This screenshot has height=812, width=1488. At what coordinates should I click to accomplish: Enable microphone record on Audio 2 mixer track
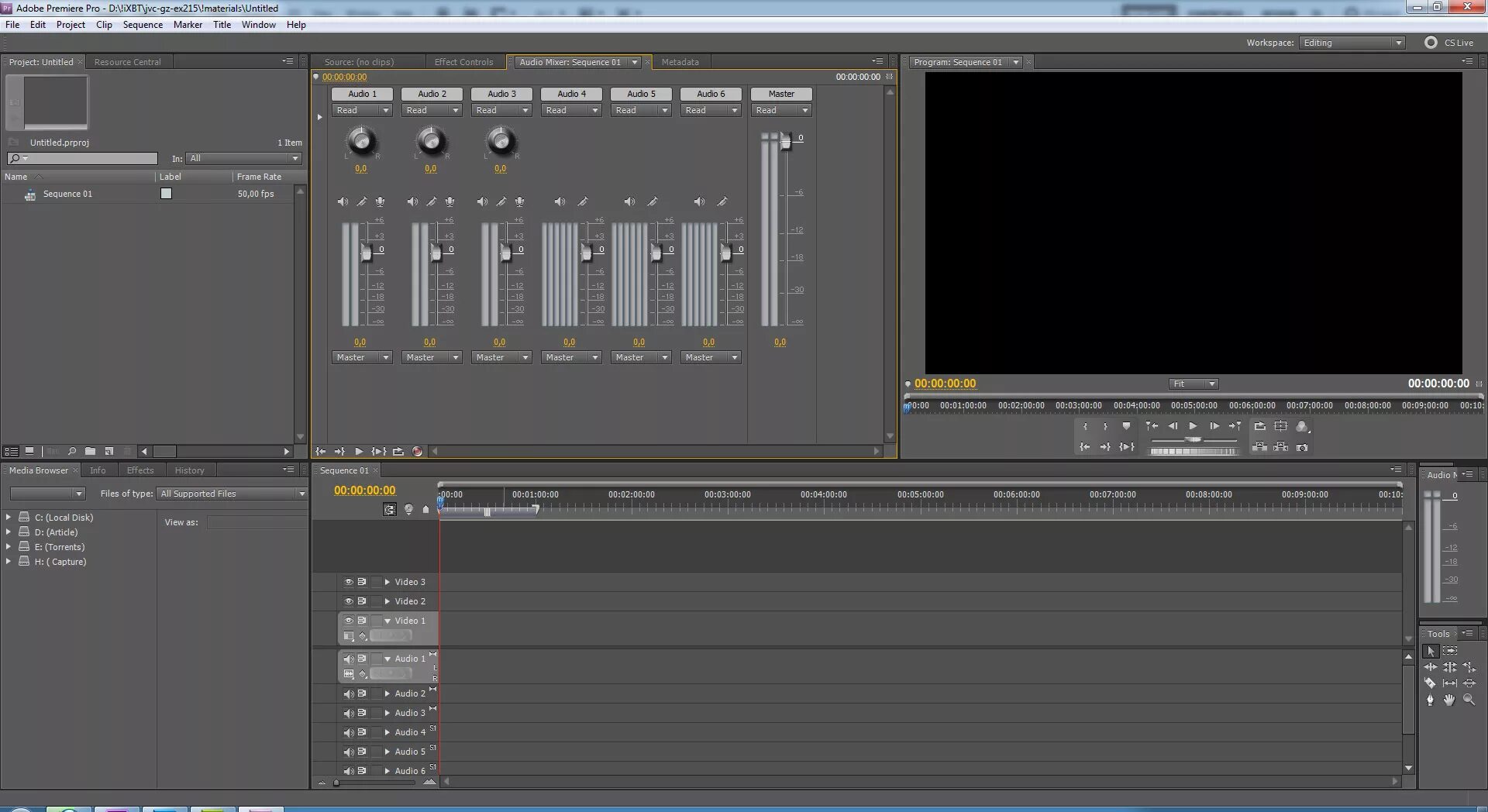449,201
